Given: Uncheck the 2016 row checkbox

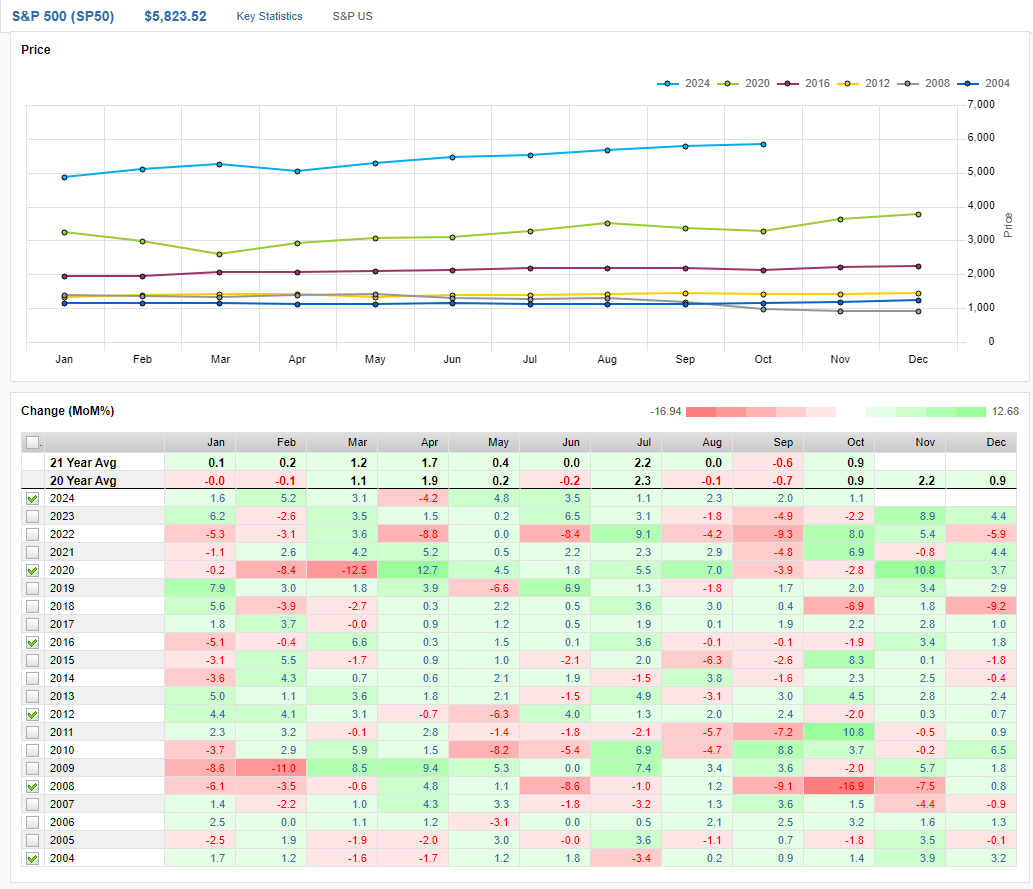Looking at the screenshot, I should click(x=32, y=643).
